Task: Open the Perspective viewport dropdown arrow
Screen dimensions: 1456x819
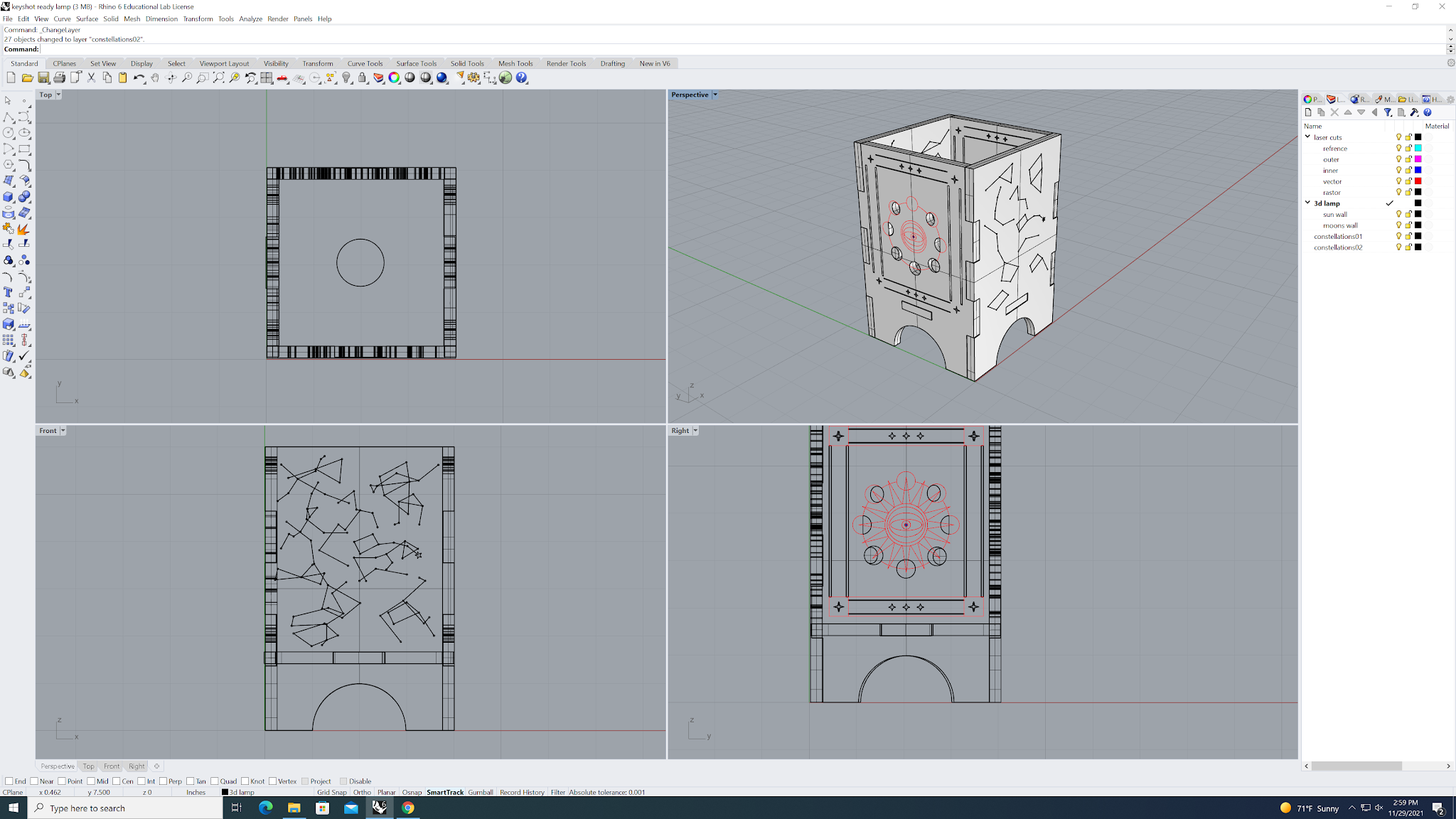Action: click(x=715, y=95)
